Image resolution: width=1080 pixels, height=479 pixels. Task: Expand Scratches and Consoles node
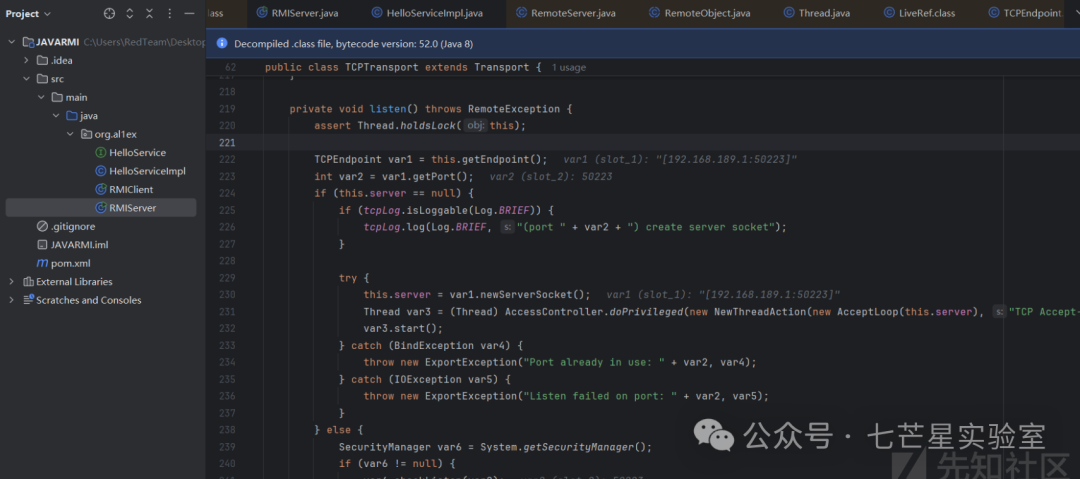[12, 300]
